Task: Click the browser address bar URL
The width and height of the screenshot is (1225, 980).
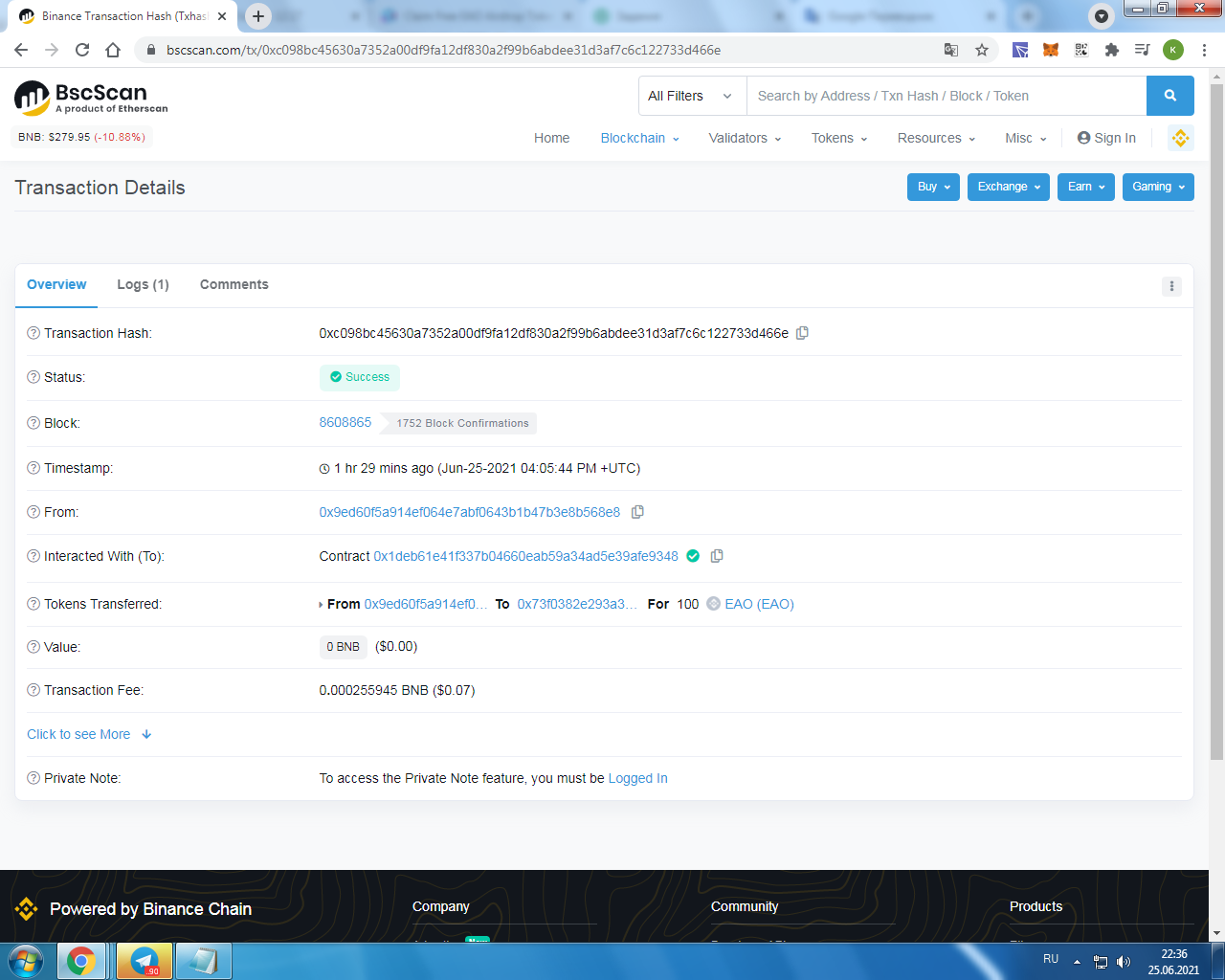Action: pos(443,50)
